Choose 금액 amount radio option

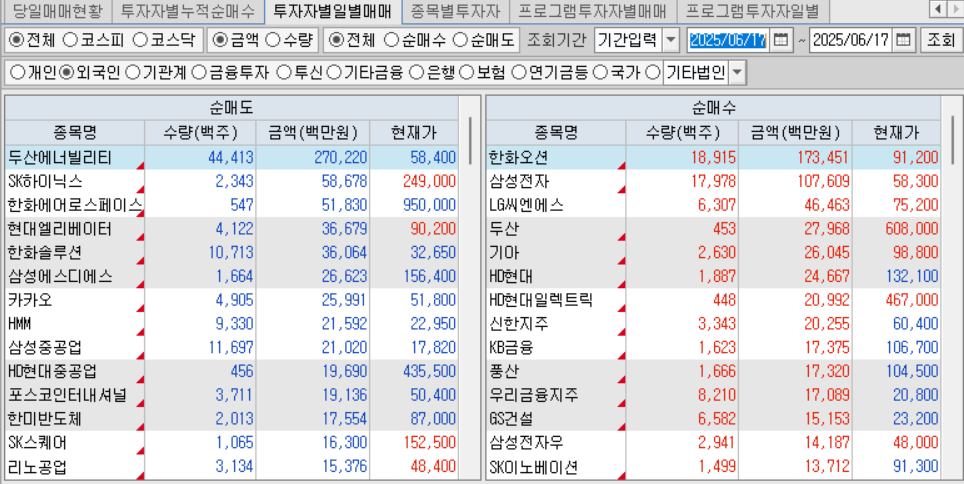point(219,41)
